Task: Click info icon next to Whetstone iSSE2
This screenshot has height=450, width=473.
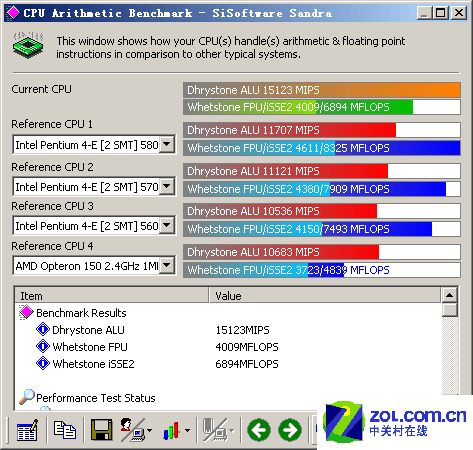Action: pyautogui.click(x=43, y=363)
